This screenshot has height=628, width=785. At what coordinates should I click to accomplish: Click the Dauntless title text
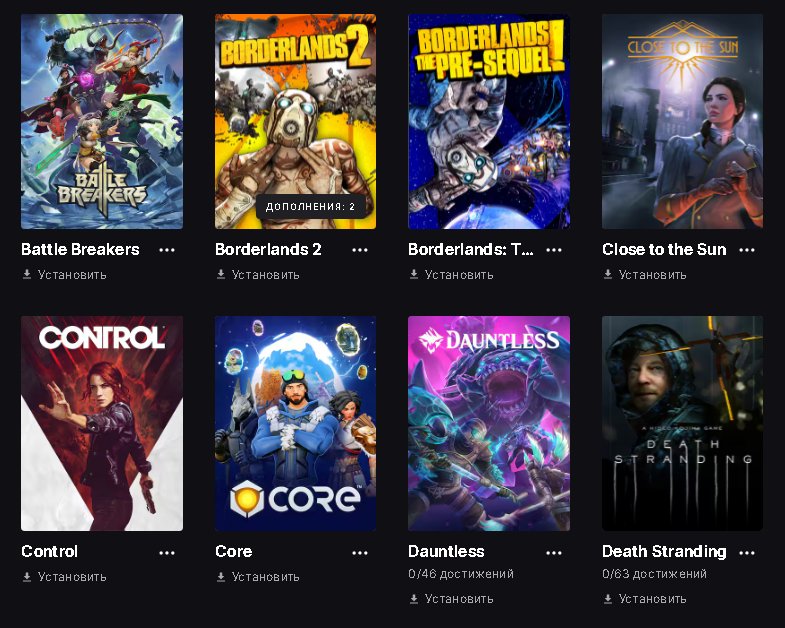(x=446, y=551)
